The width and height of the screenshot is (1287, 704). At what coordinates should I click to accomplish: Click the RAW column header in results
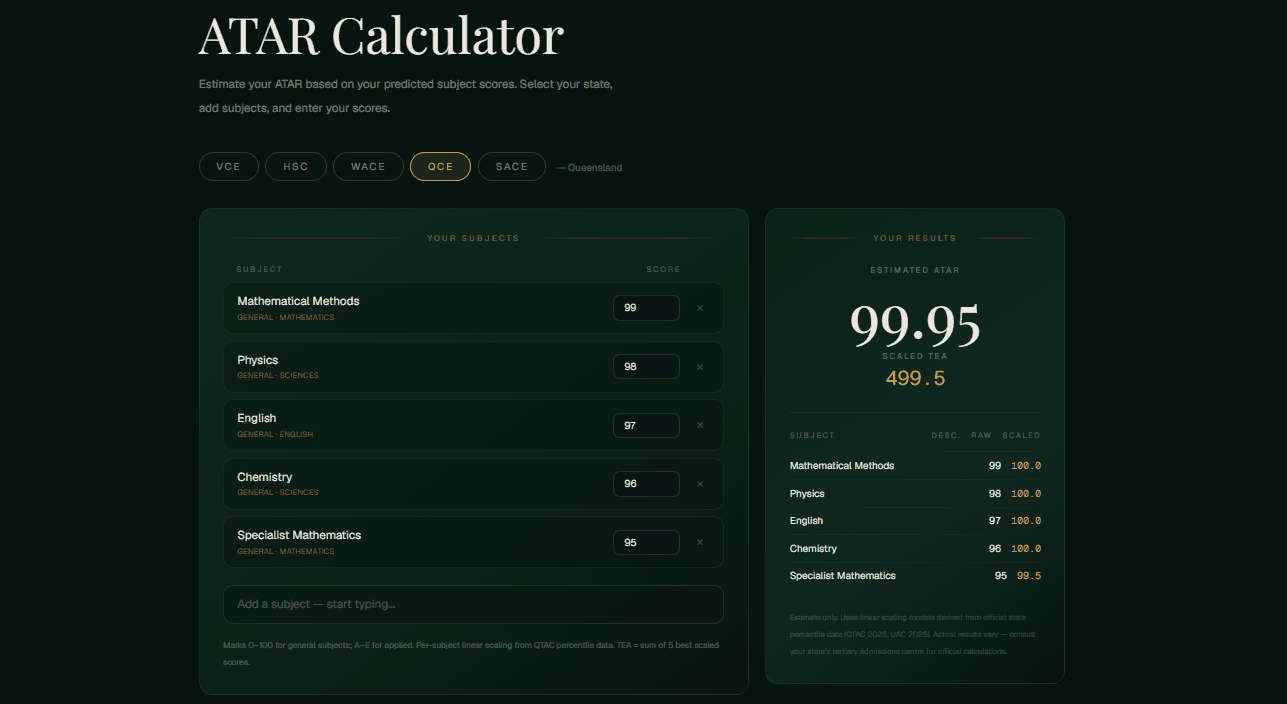[981, 436]
